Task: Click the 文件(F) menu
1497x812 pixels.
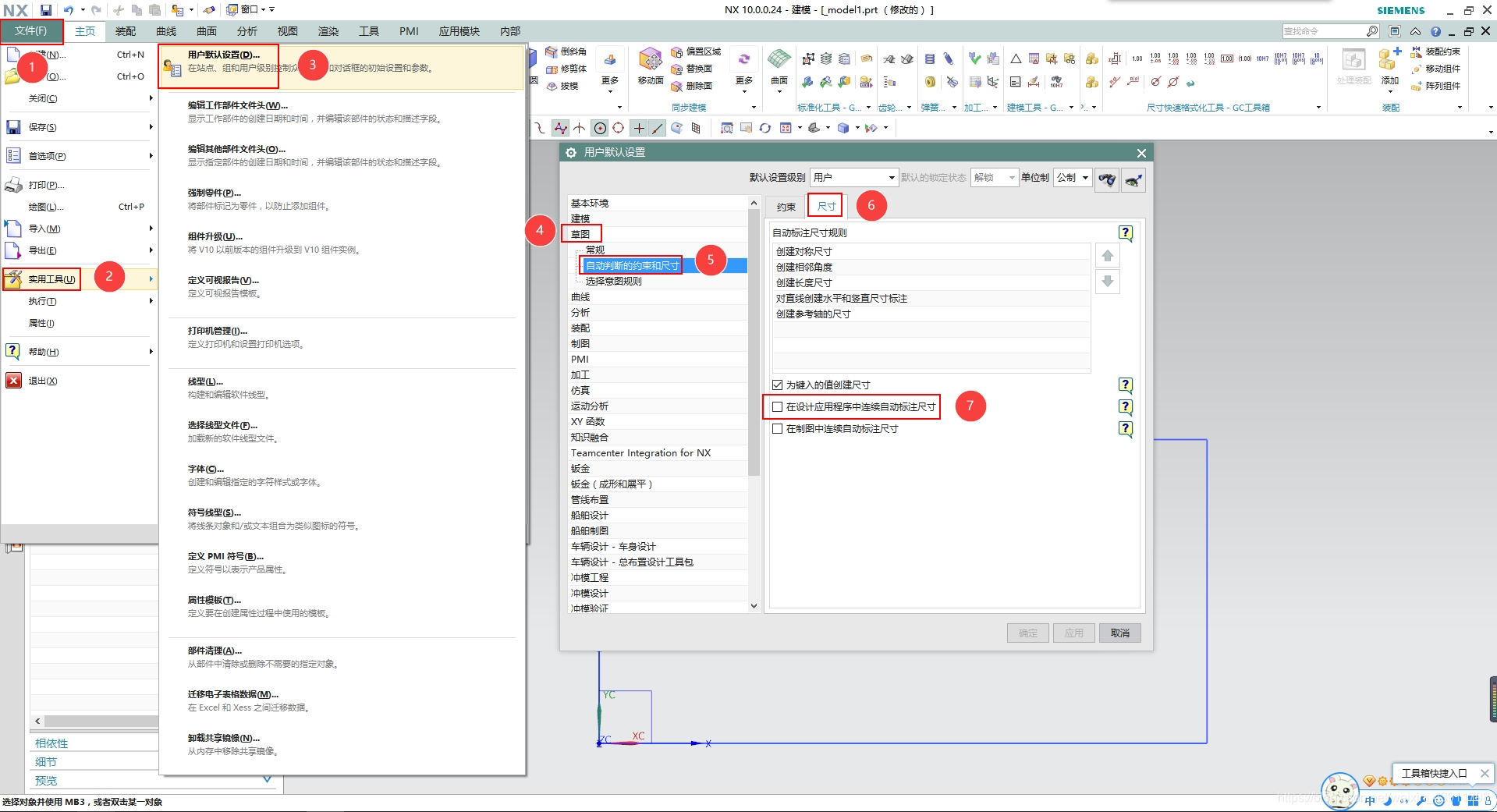Action: pyautogui.click(x=31, y=31)
